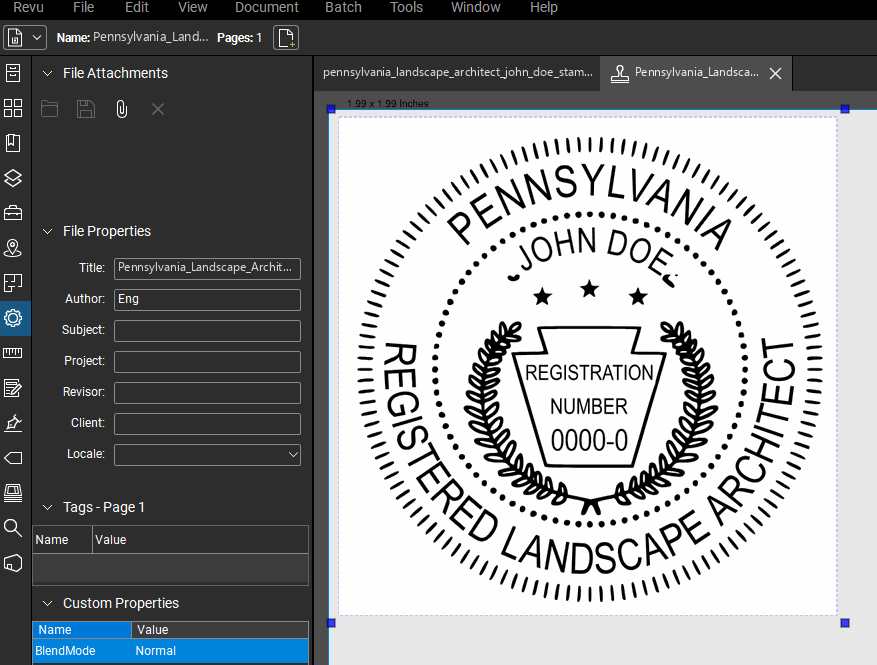The width and height of the screenshot is (877, 665).
Task: Open the Studio panel icon
Action: tap(13, 493)
